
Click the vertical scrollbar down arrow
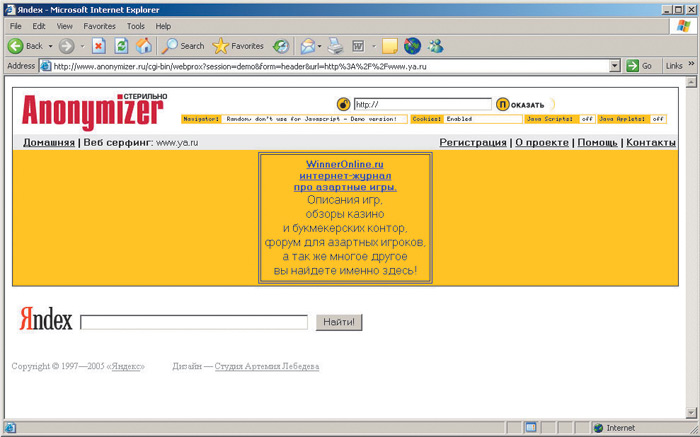691,412
